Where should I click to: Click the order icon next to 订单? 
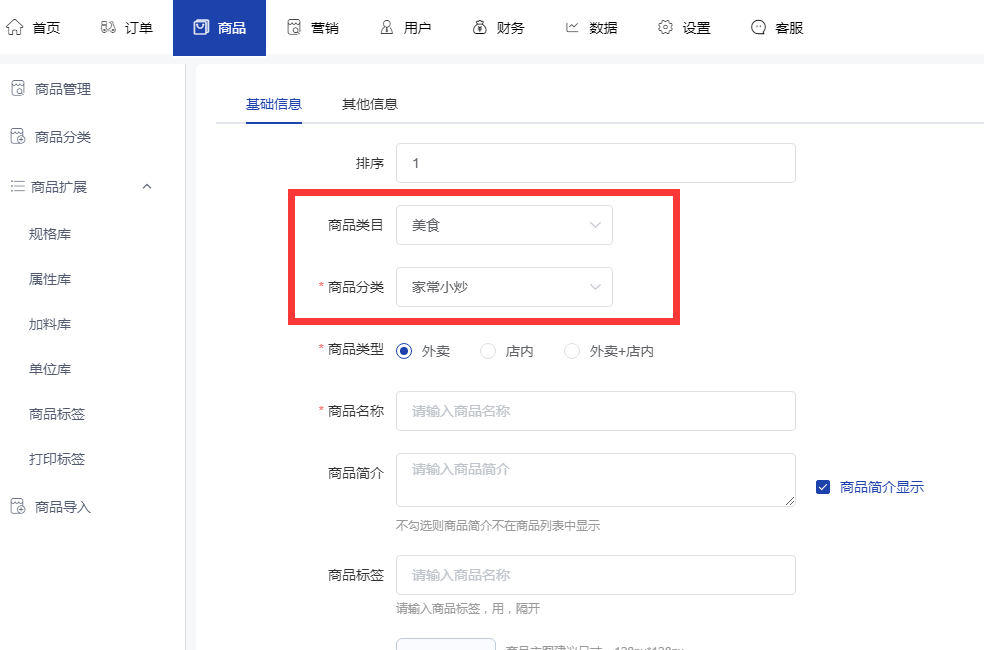108,28
